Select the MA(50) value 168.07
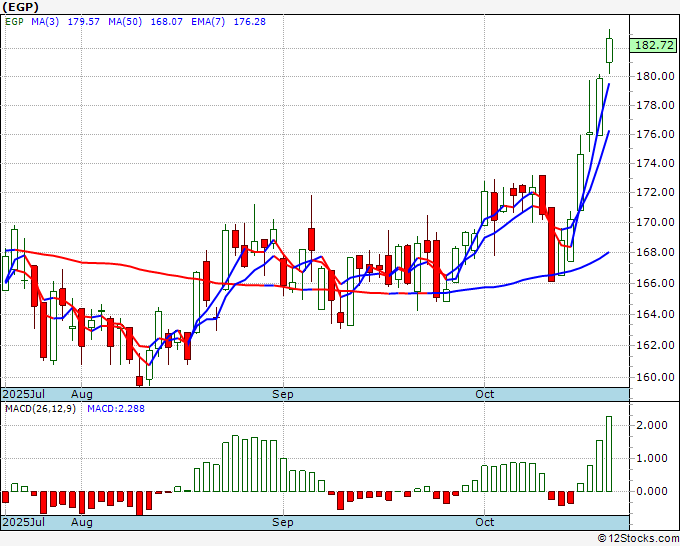The width and height of the screenshot is (680, 546). pyautogui.click(x=167, y=22)
